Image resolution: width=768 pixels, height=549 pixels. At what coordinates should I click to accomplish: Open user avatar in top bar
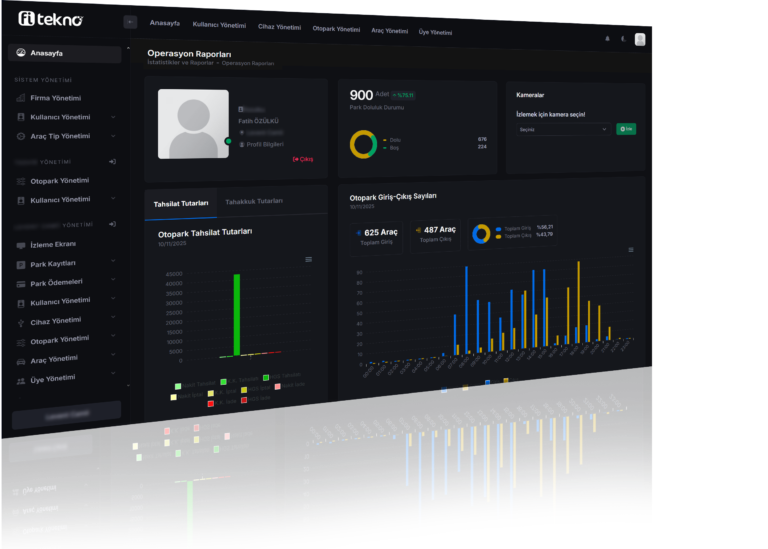640,39
